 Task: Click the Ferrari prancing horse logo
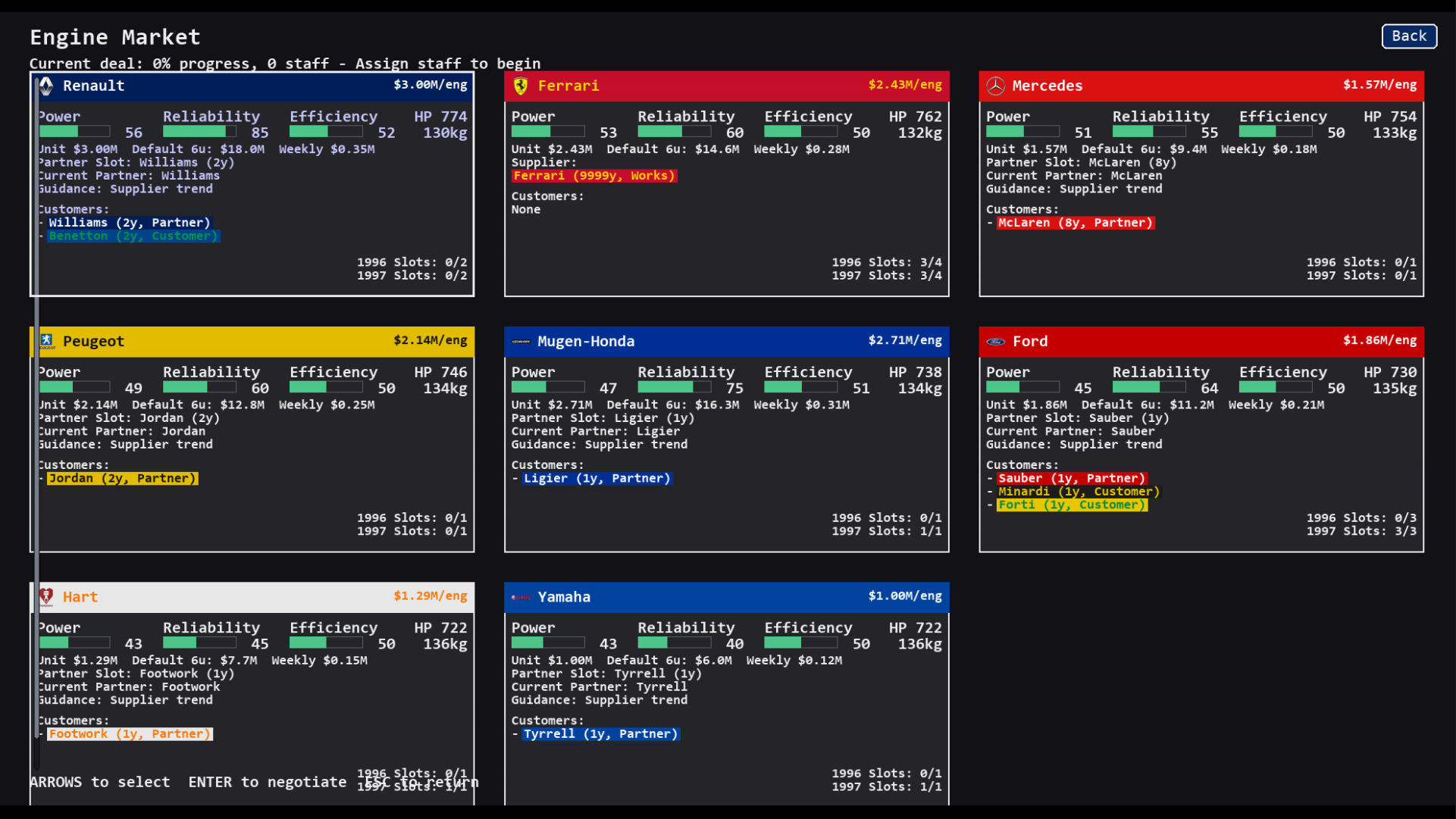[x=521, y=86]
